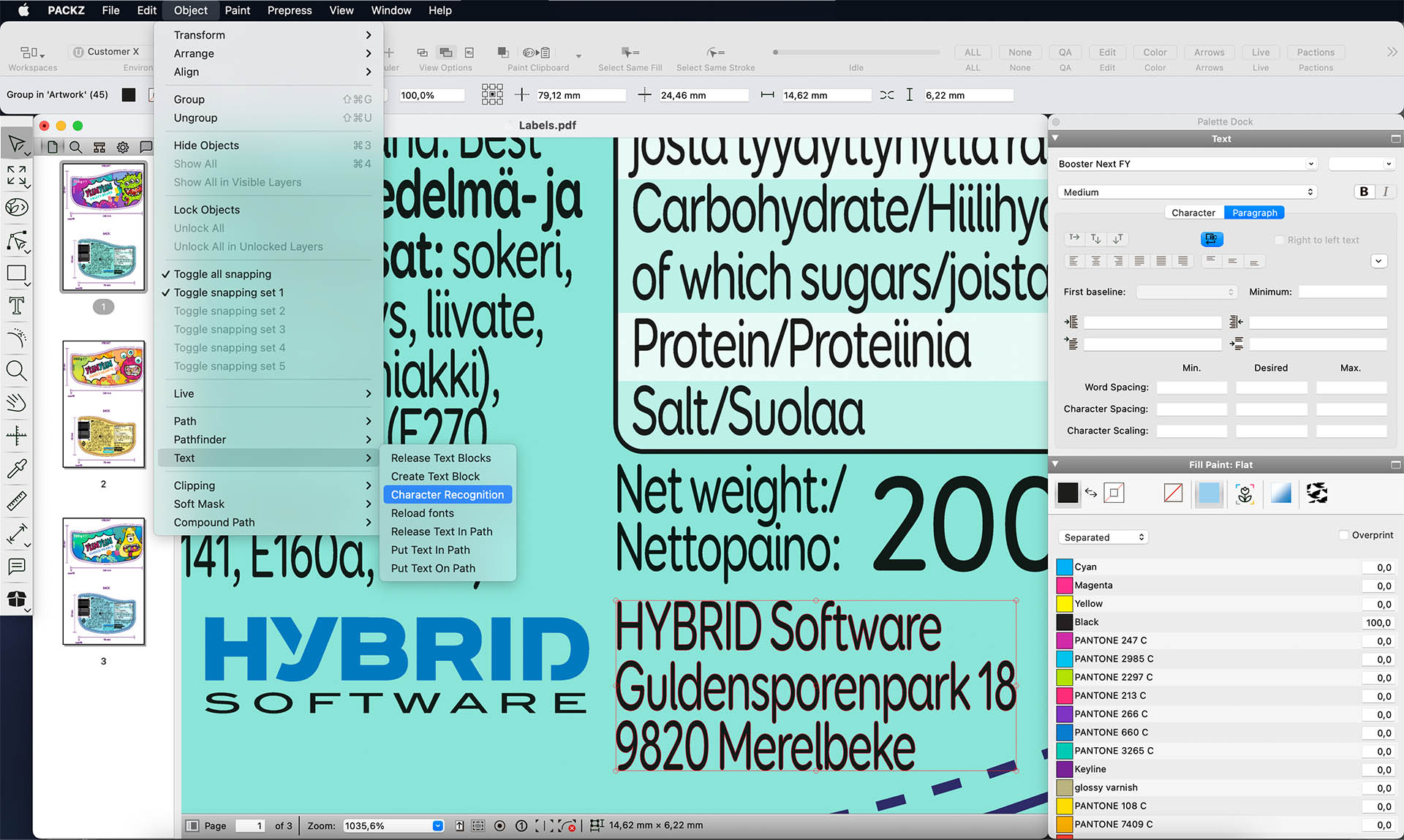1404x840 pixels.
Task: Select the crosshair guides tool
Action: click(x=16, y=436)
